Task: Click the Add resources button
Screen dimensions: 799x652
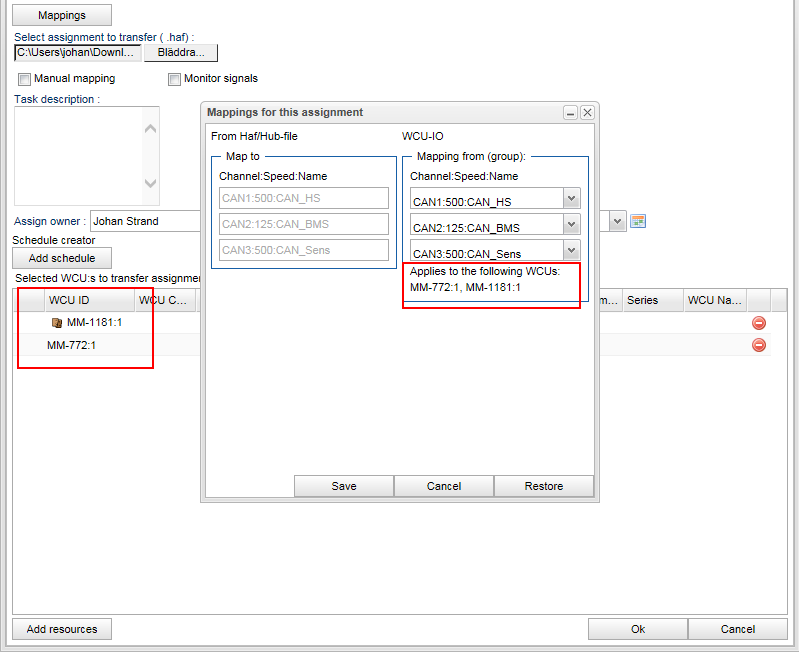Action: point(62,629)
